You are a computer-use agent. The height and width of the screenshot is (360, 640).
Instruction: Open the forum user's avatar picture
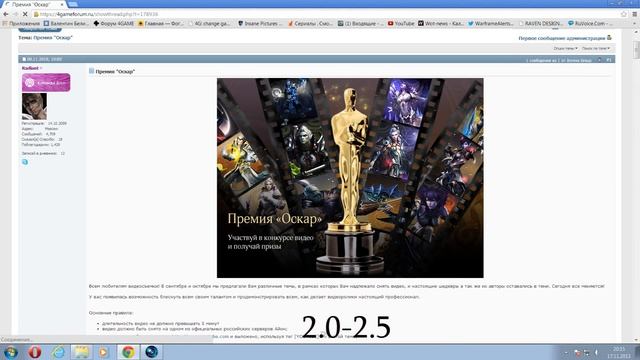(x=34, y=106)
